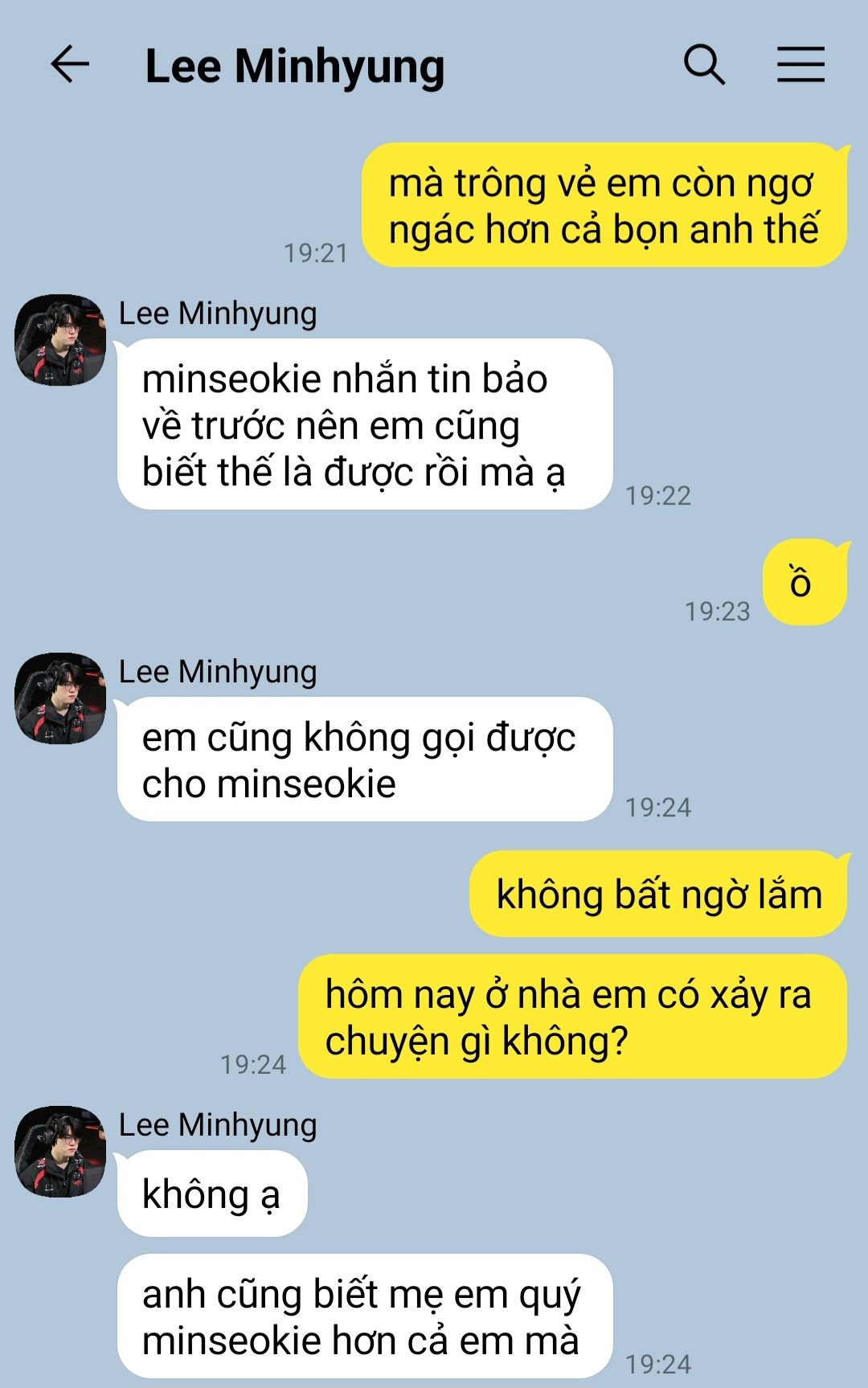The image size is (868, 1388).
Task: Tap the yellow bubble 'không bất ngờ lắm'
Action: (x=658, y=894)
